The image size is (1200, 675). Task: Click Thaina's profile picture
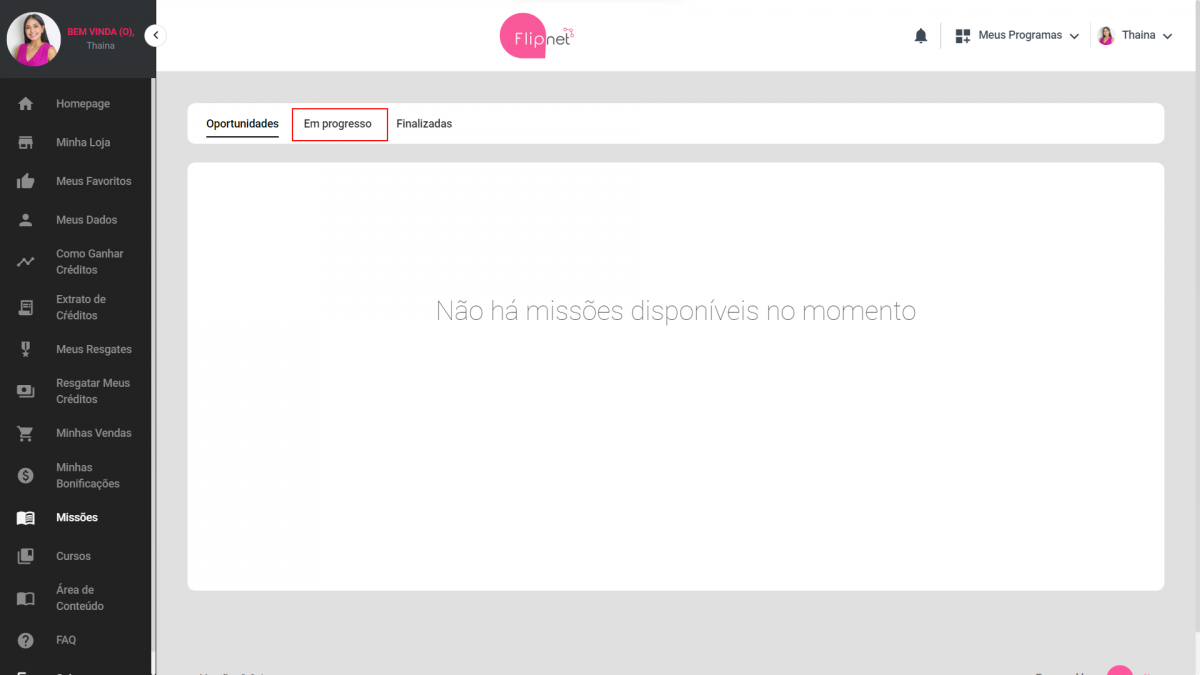(x=33, y=40)
